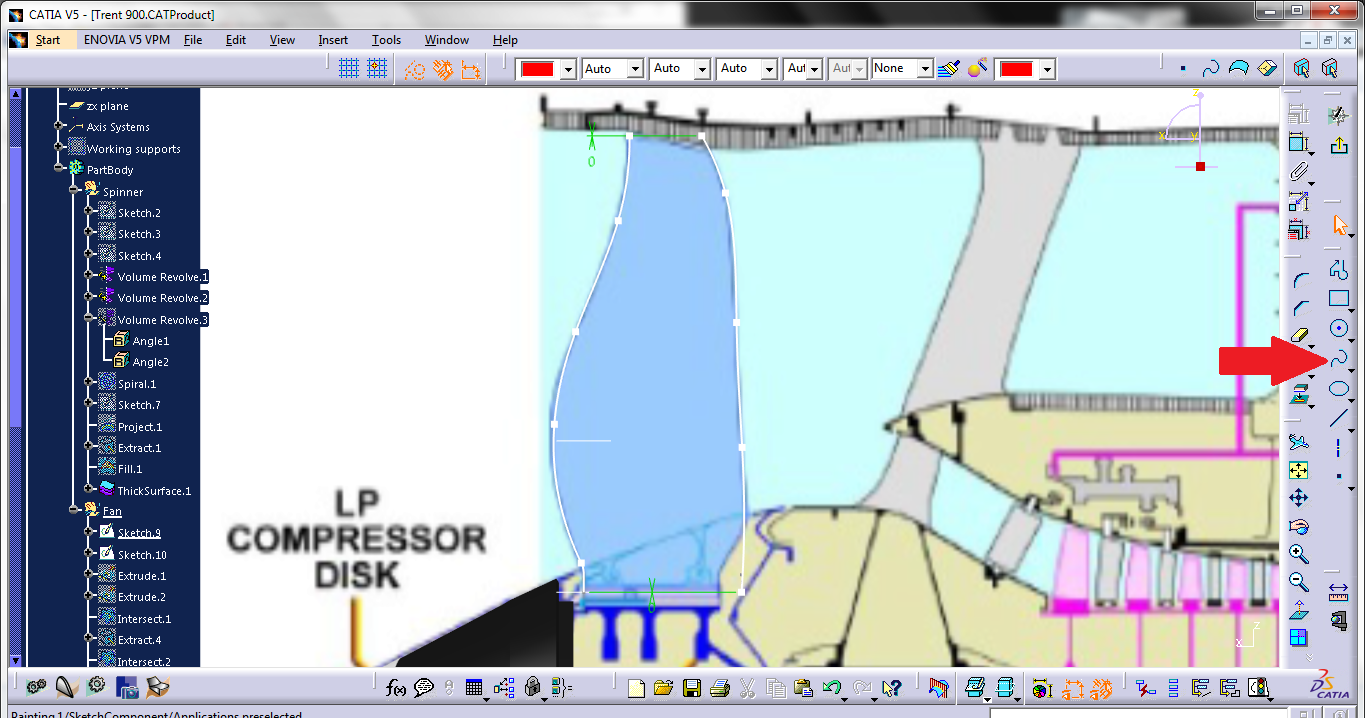Select Angle2 parameter in tree
Image resolution: width=1365 pixels, height=718 pixels.
(x=151, y=362)
